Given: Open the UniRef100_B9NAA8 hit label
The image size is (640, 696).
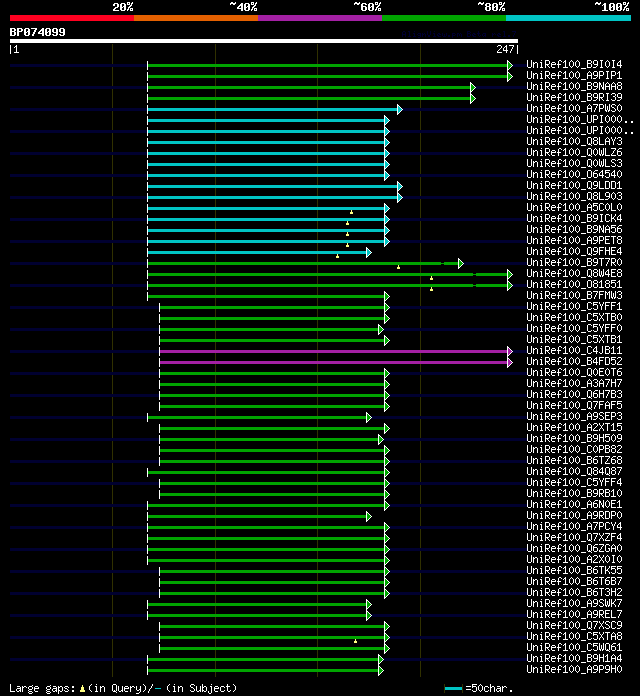Looking at the screenshot, I should 574,86.
